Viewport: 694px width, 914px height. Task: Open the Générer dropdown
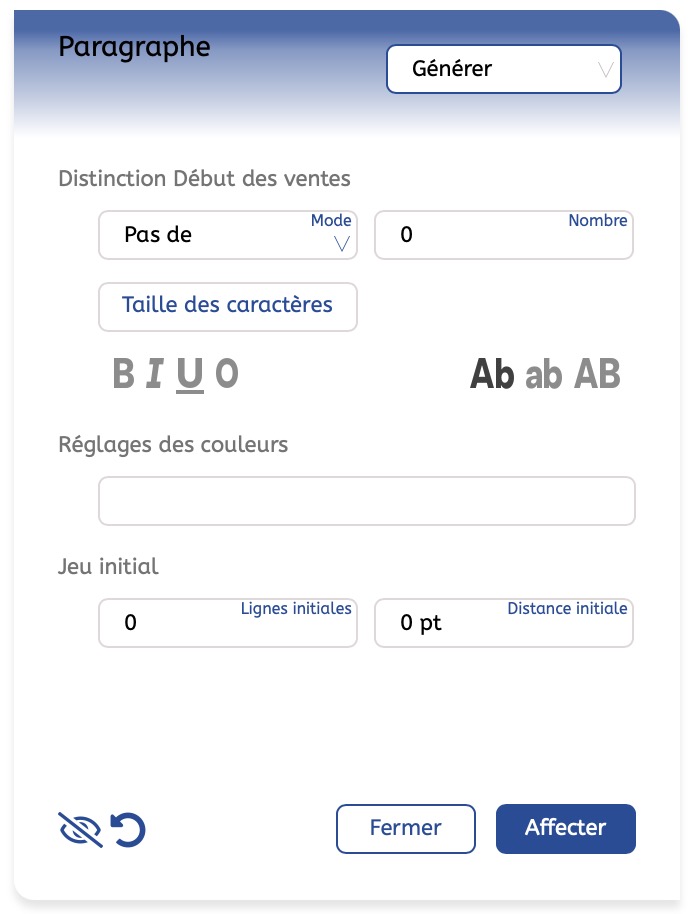(504, 69)
